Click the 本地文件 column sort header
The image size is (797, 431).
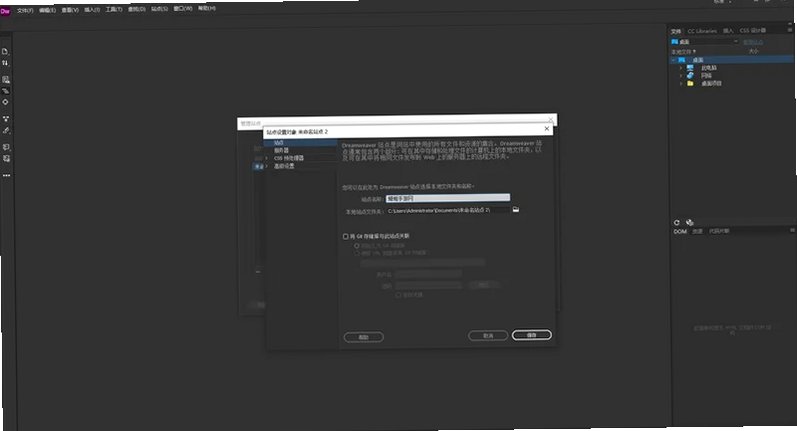683,52
